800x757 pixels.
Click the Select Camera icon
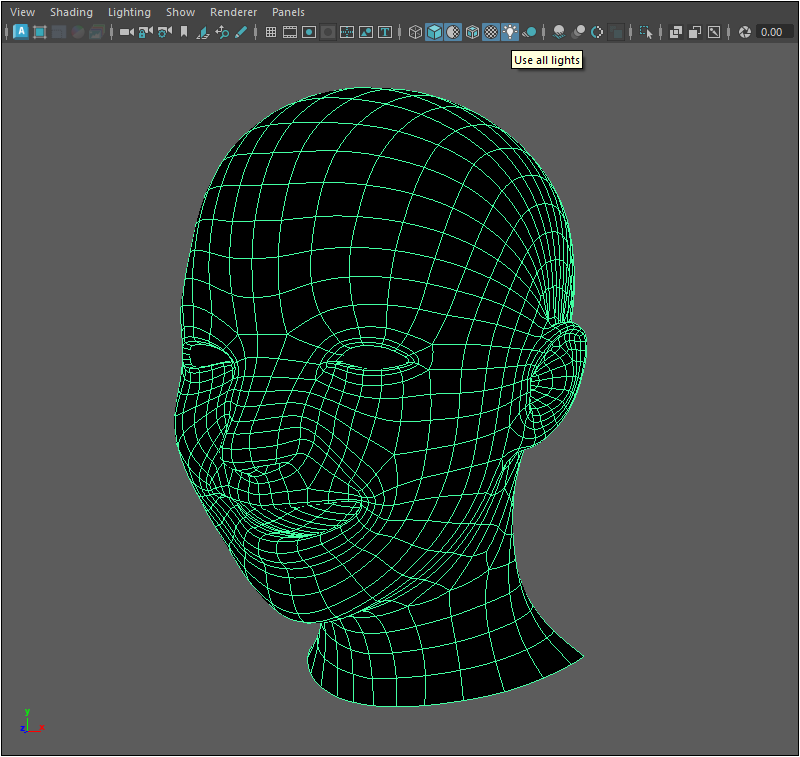pos(127,32)
